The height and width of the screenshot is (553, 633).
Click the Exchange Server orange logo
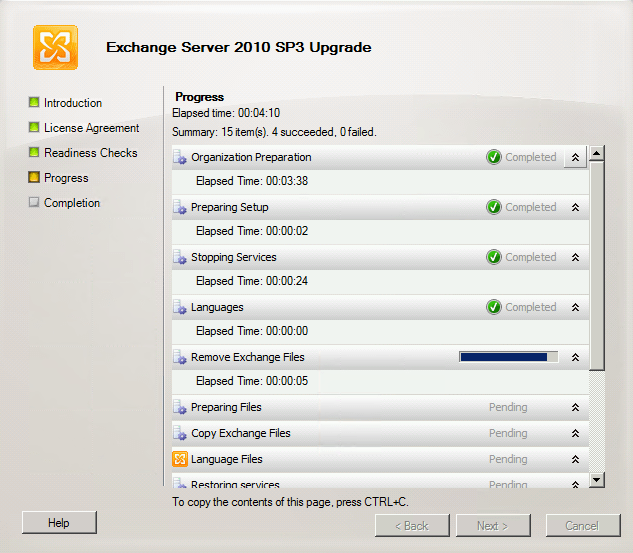[55, 47]
